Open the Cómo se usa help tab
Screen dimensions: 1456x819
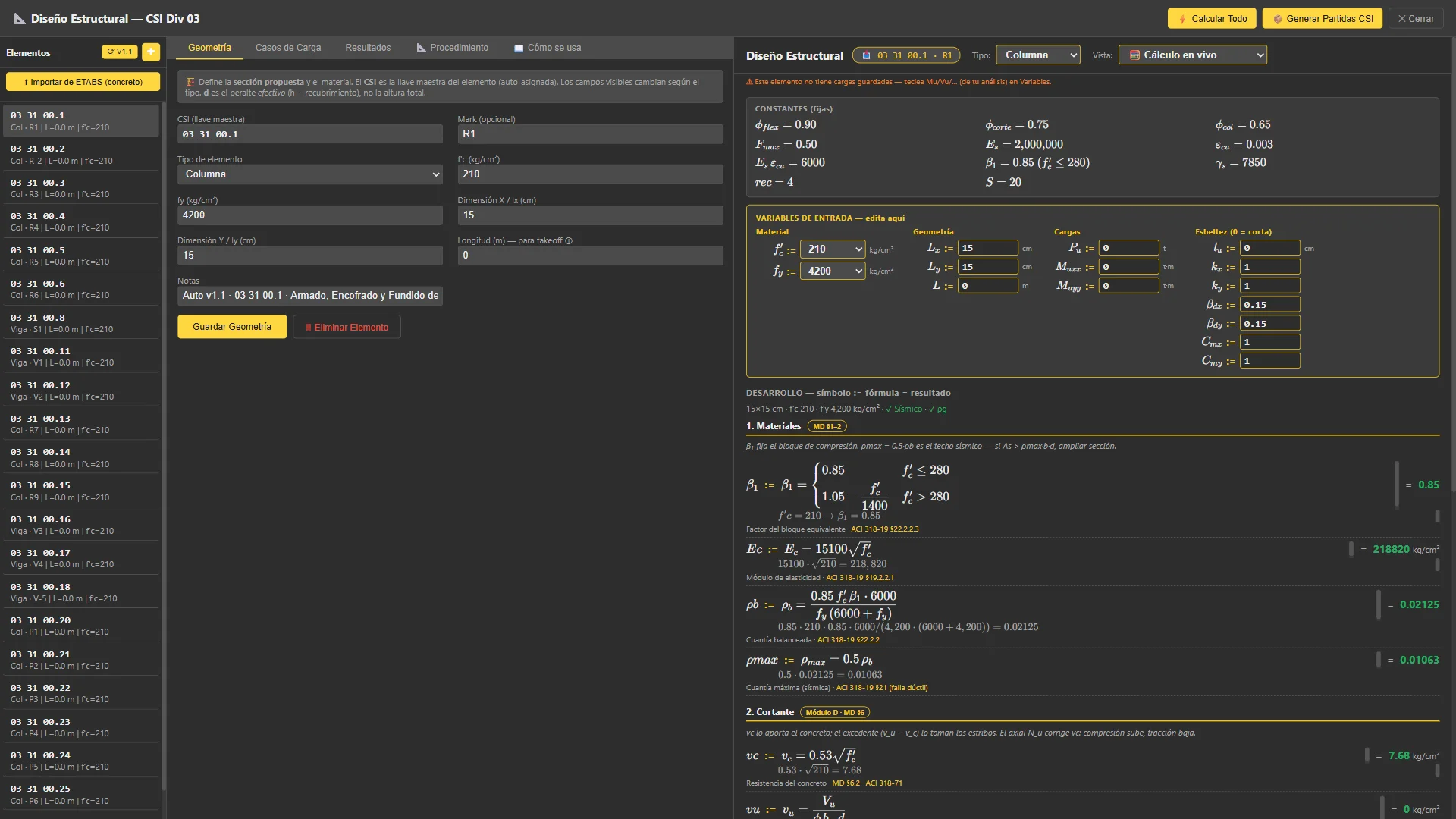(548, 48)
